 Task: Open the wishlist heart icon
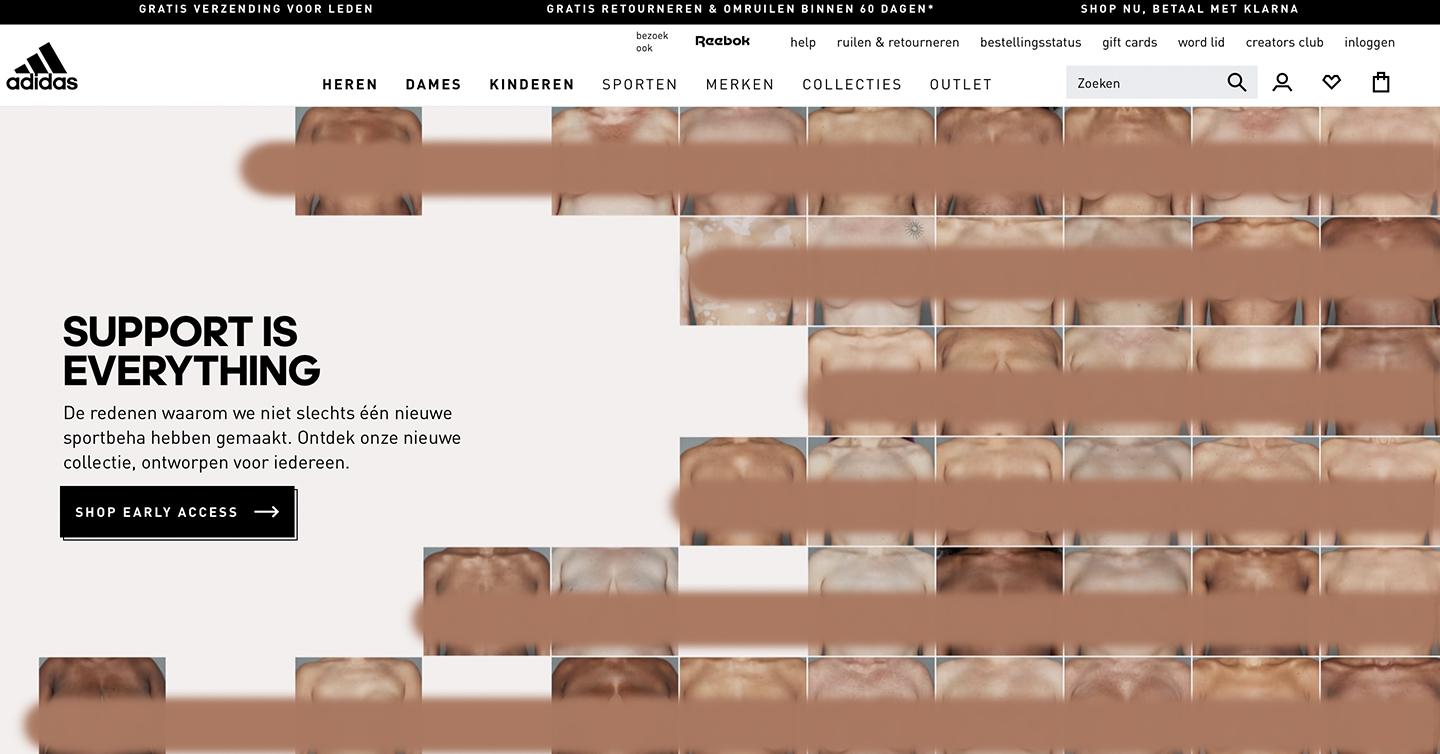tap(1331, 82)
